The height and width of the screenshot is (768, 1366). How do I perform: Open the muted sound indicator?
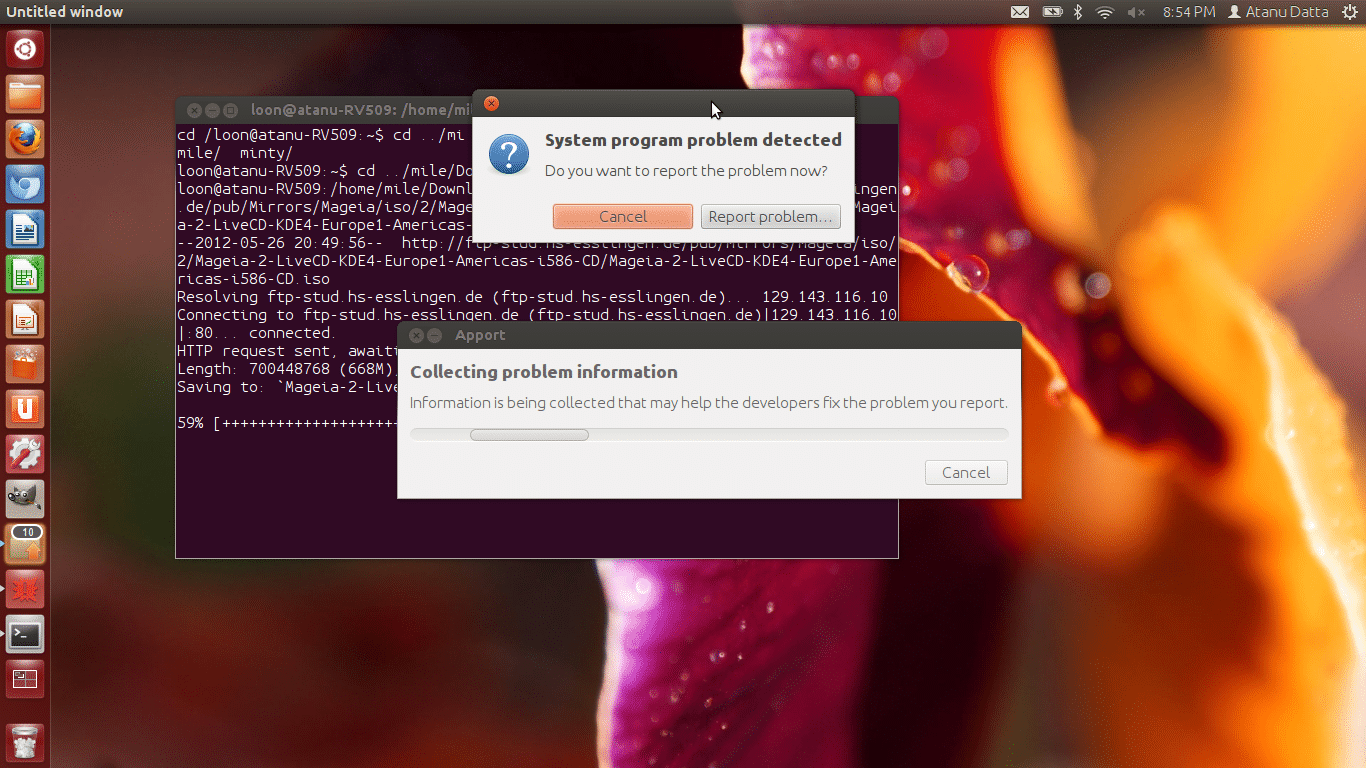[x=1136, y=12]
